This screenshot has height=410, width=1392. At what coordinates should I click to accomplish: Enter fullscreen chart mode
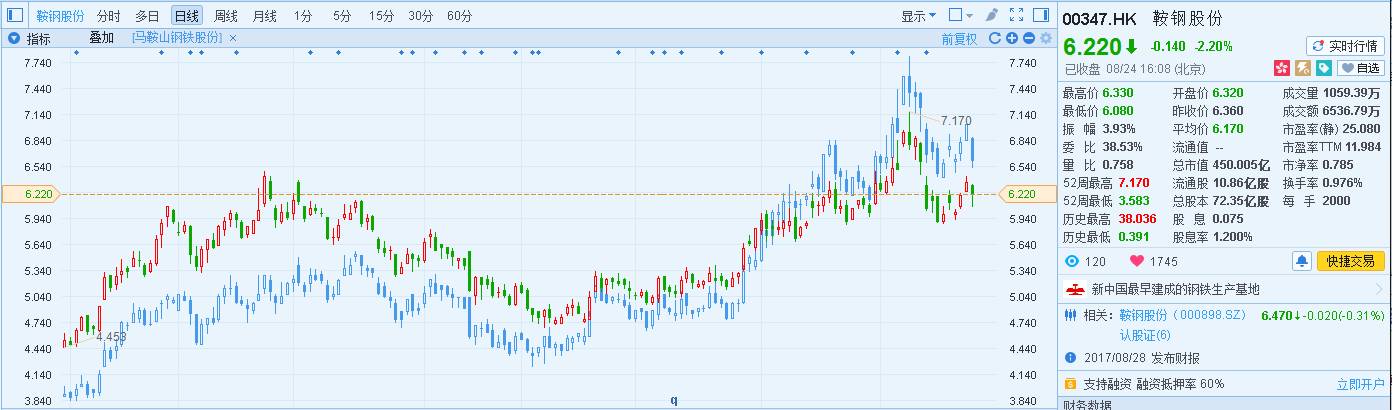[x=1017, y=15]
